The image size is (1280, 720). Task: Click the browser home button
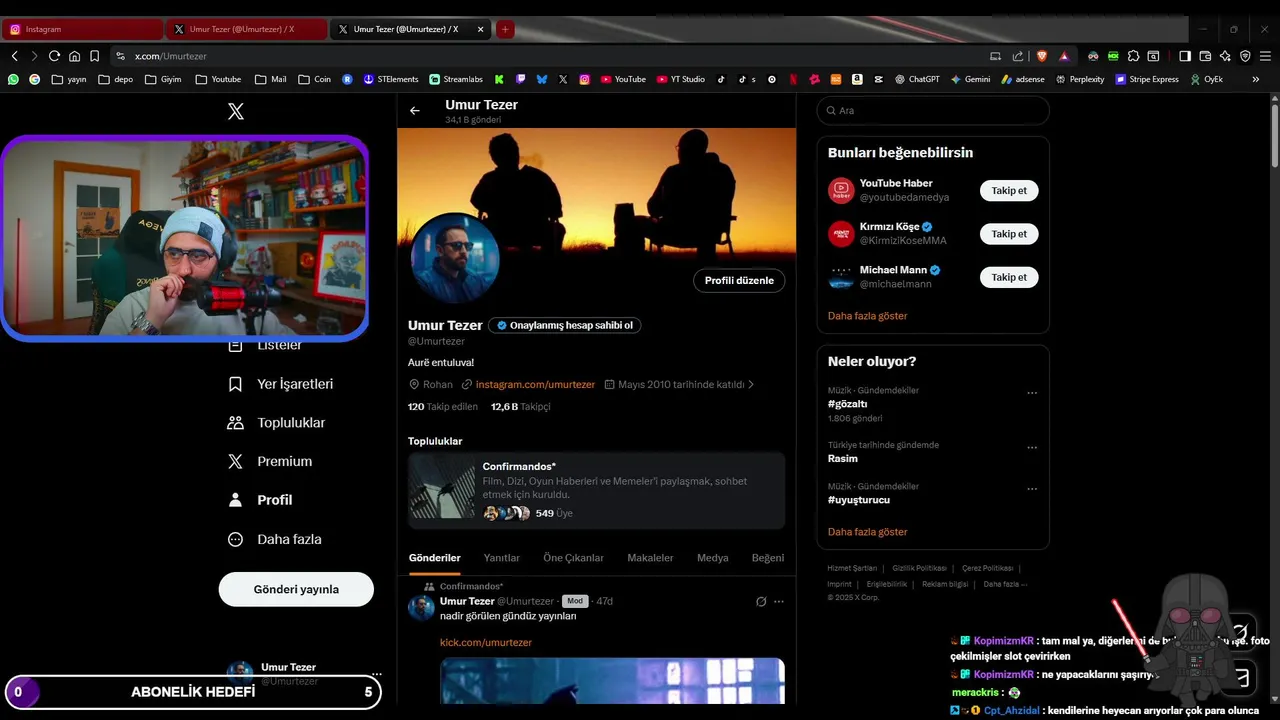click(74, 56)
